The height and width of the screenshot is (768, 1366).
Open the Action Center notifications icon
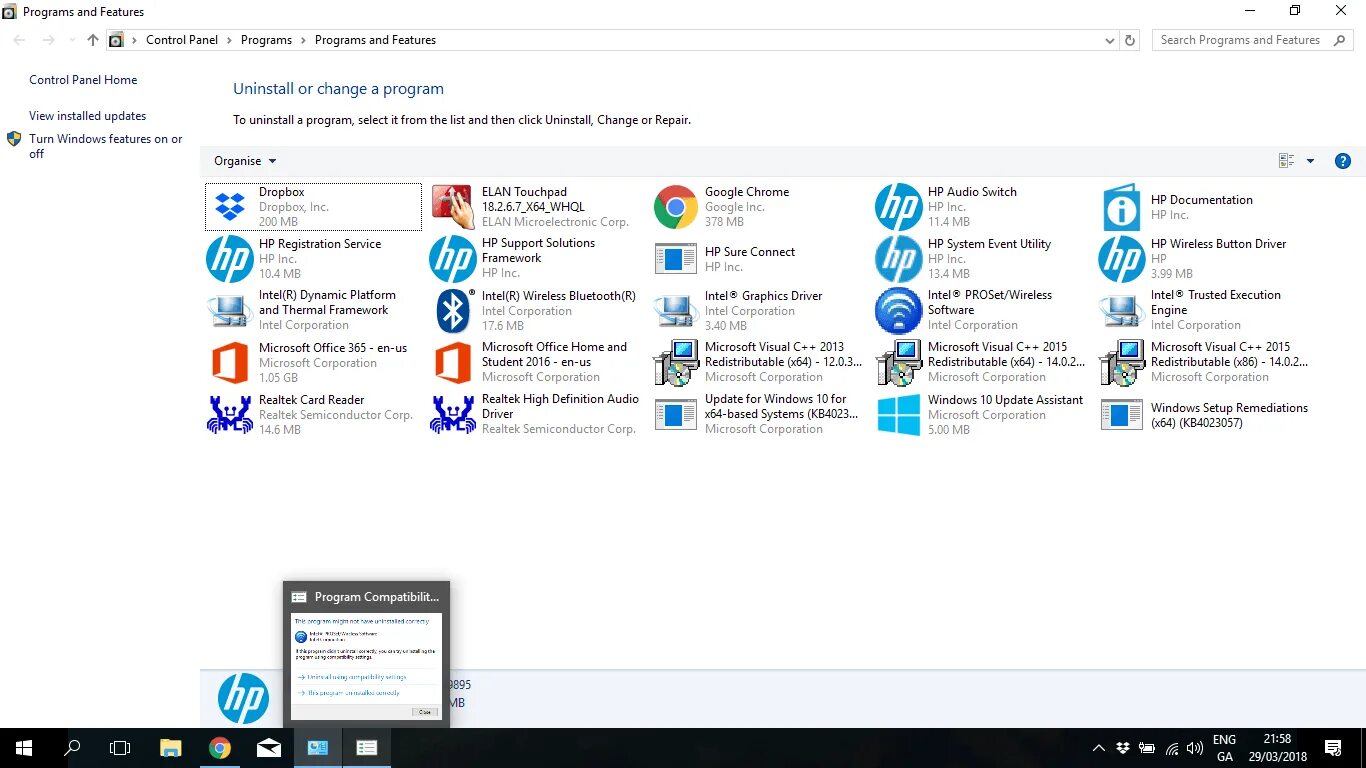pos(1332,747)
